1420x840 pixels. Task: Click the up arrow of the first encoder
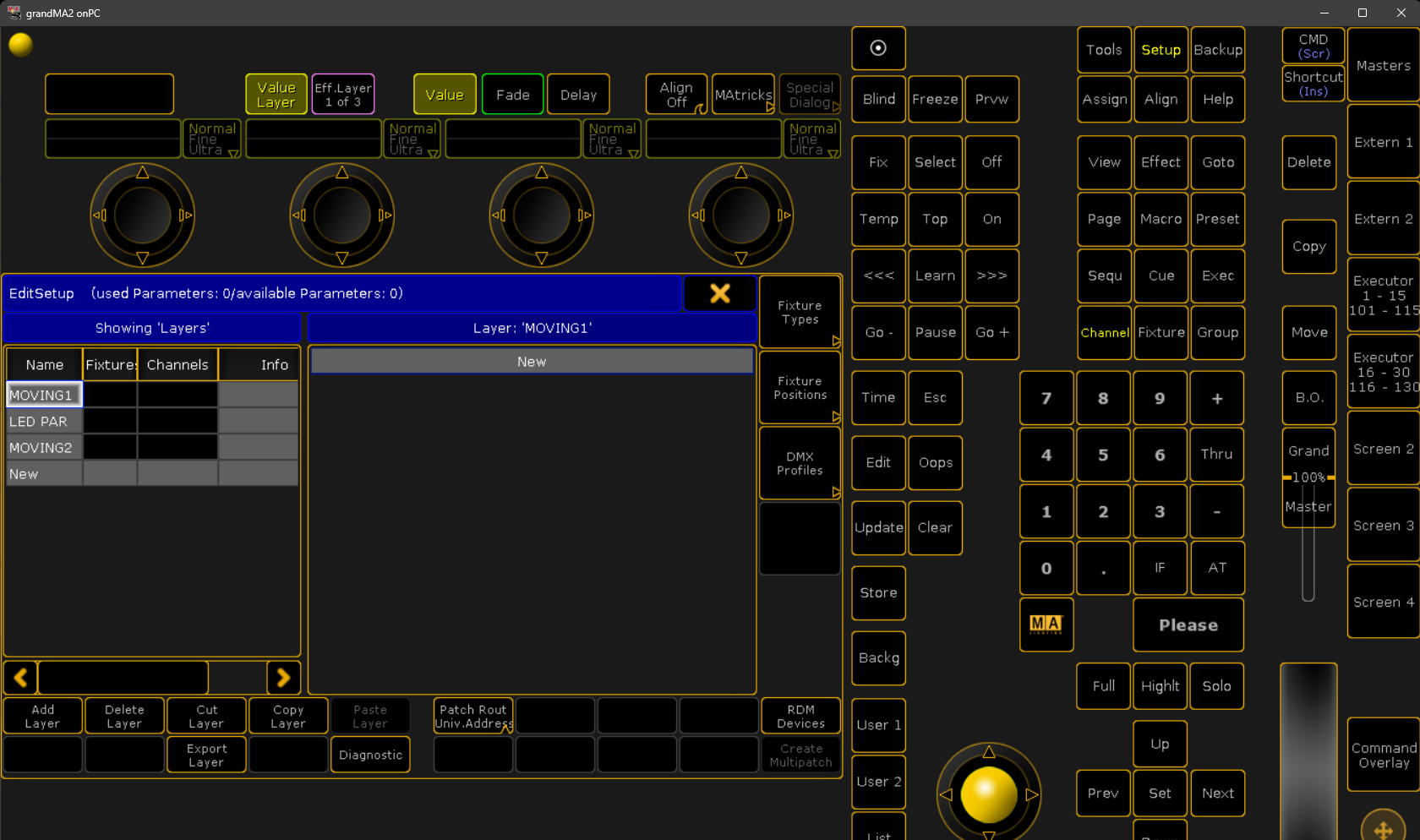pyautogui.click(x=143, y=172)
